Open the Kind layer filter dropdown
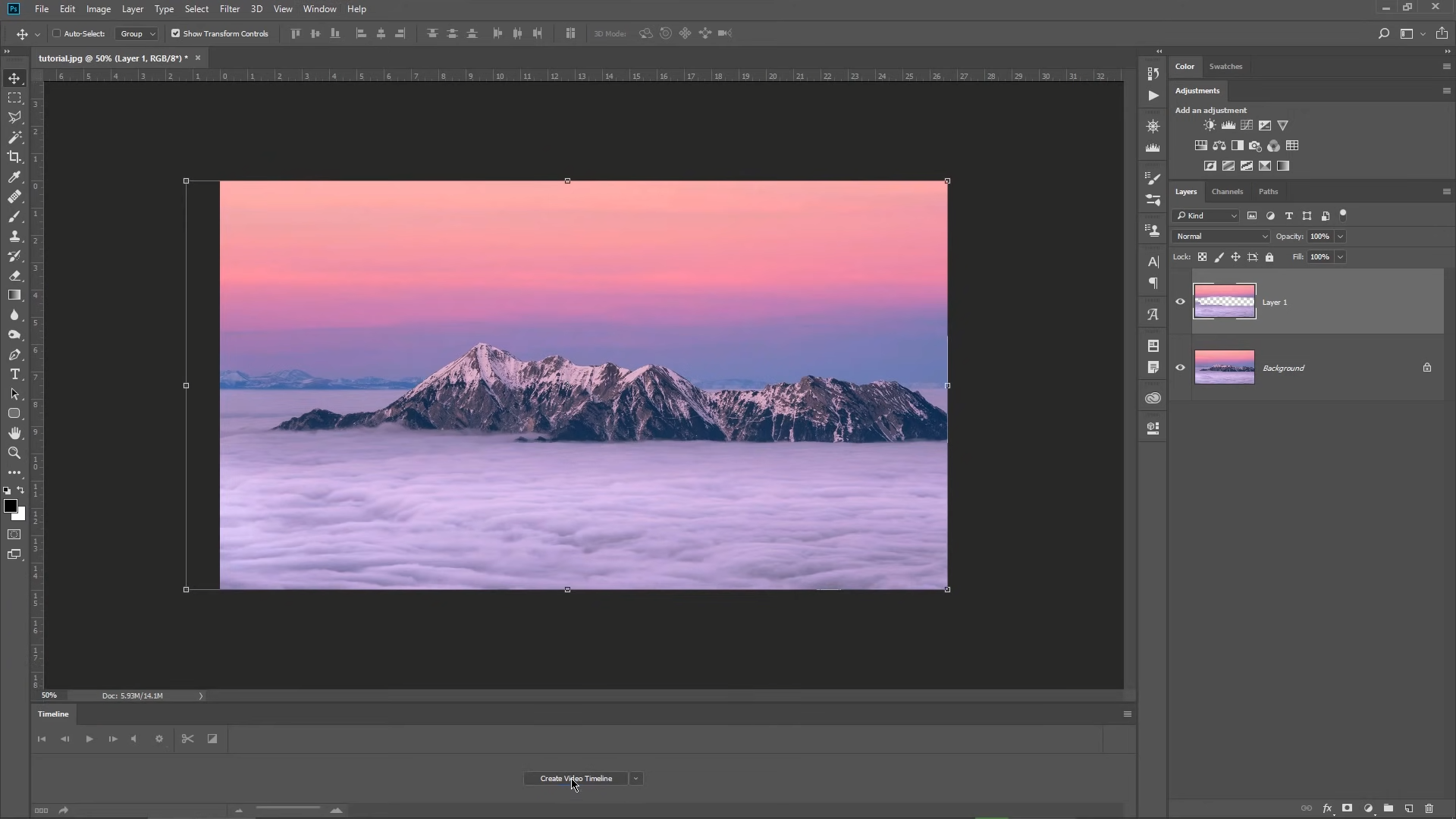The image size is (1456, 819). pyautogui.click(x=1205, y=215)
